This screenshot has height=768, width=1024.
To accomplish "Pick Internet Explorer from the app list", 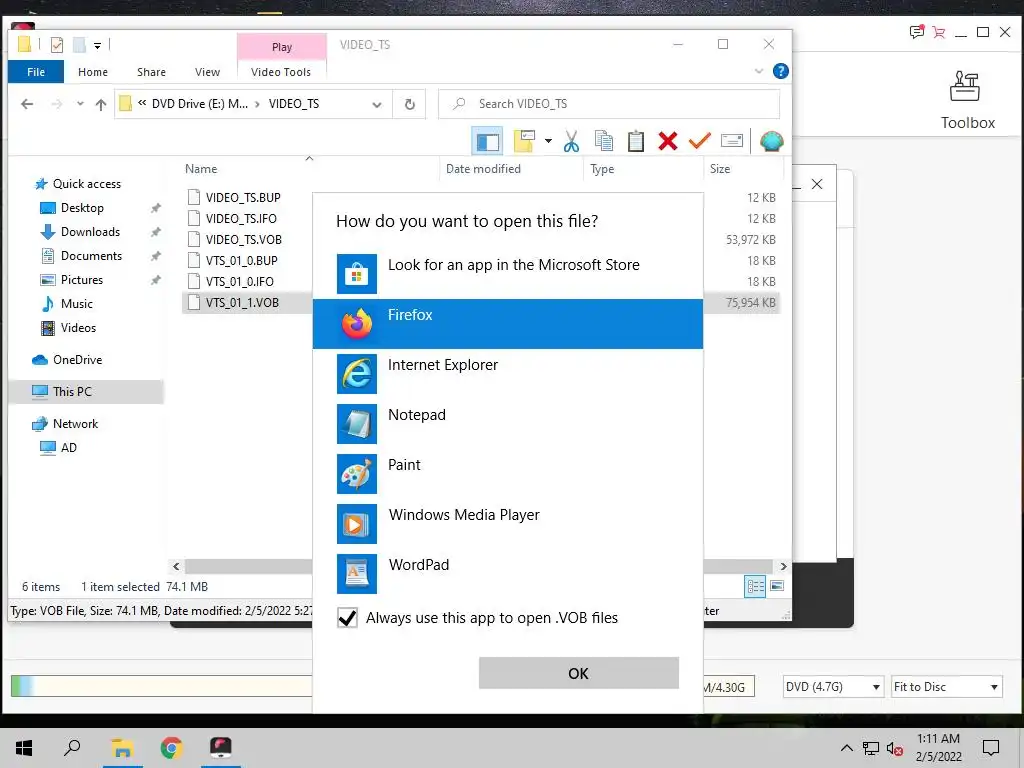I will [507, 374].
